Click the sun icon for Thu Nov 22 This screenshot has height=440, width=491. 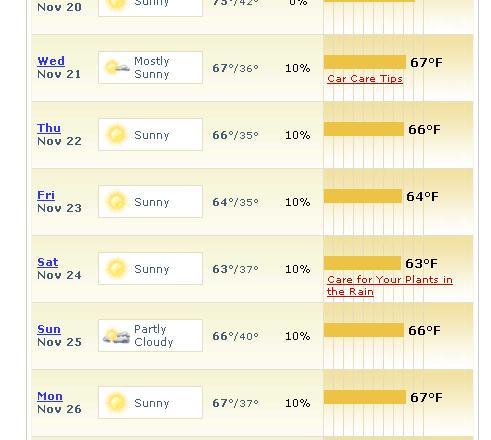(x=116, y=135)
